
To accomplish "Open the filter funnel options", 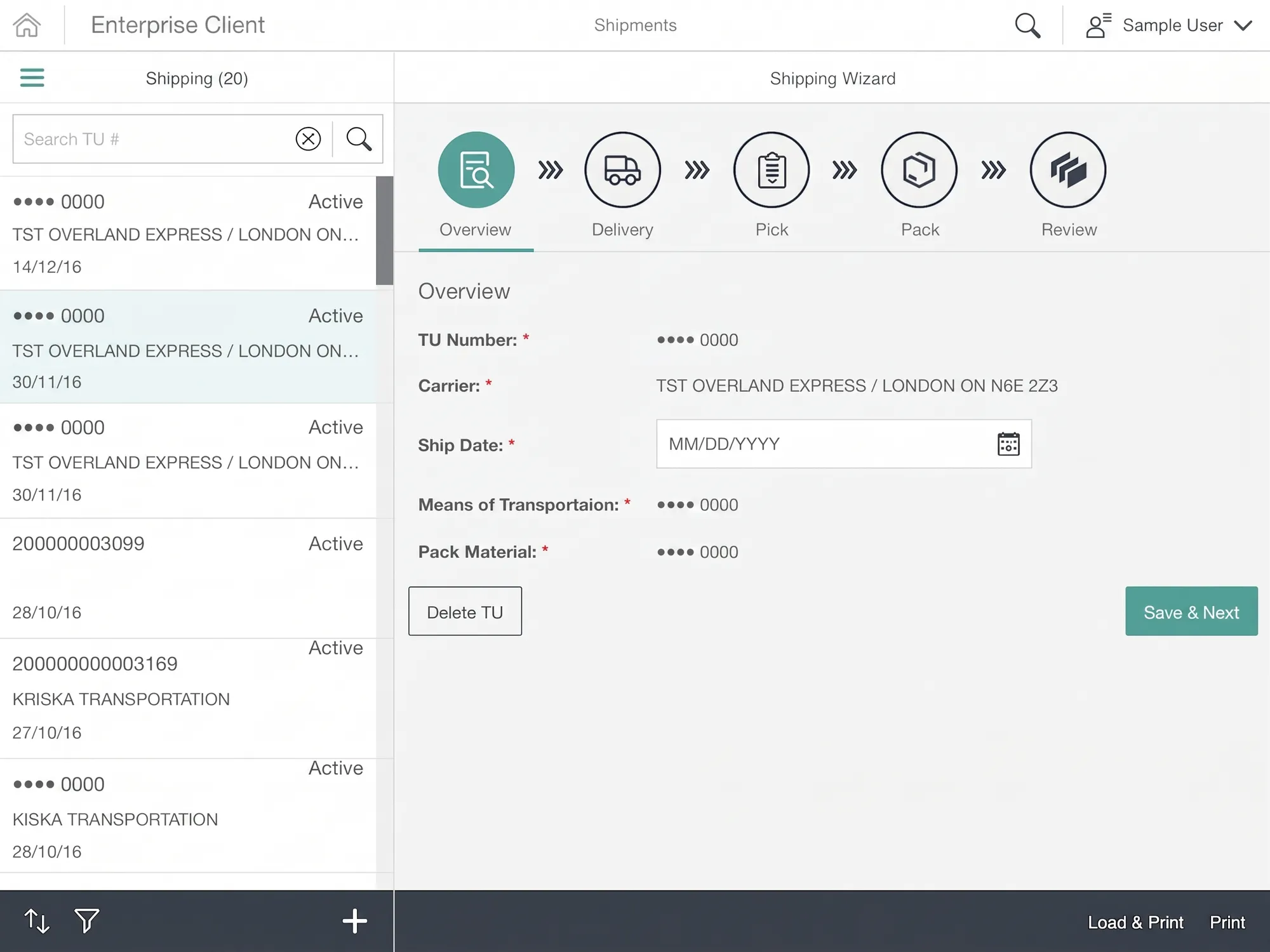I will tap(86, 921).
